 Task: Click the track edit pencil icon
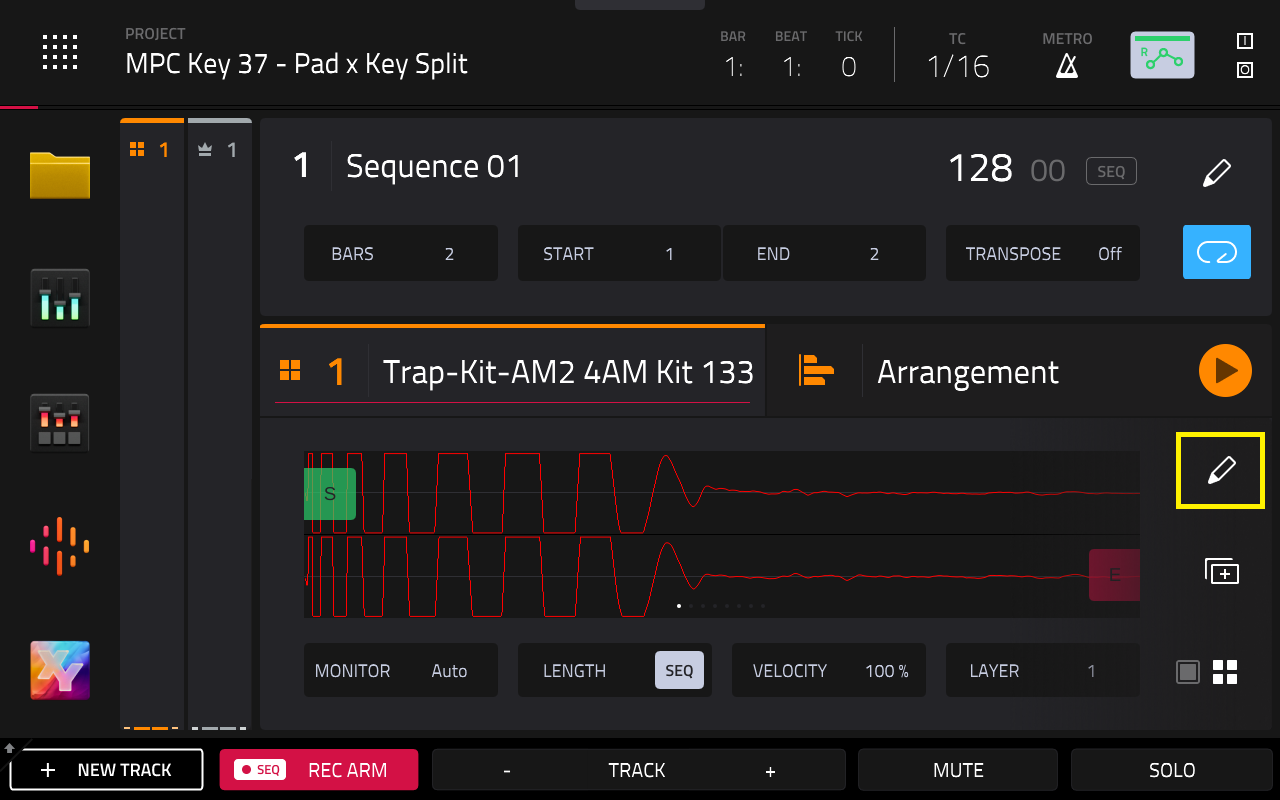tap(1221, 470)
